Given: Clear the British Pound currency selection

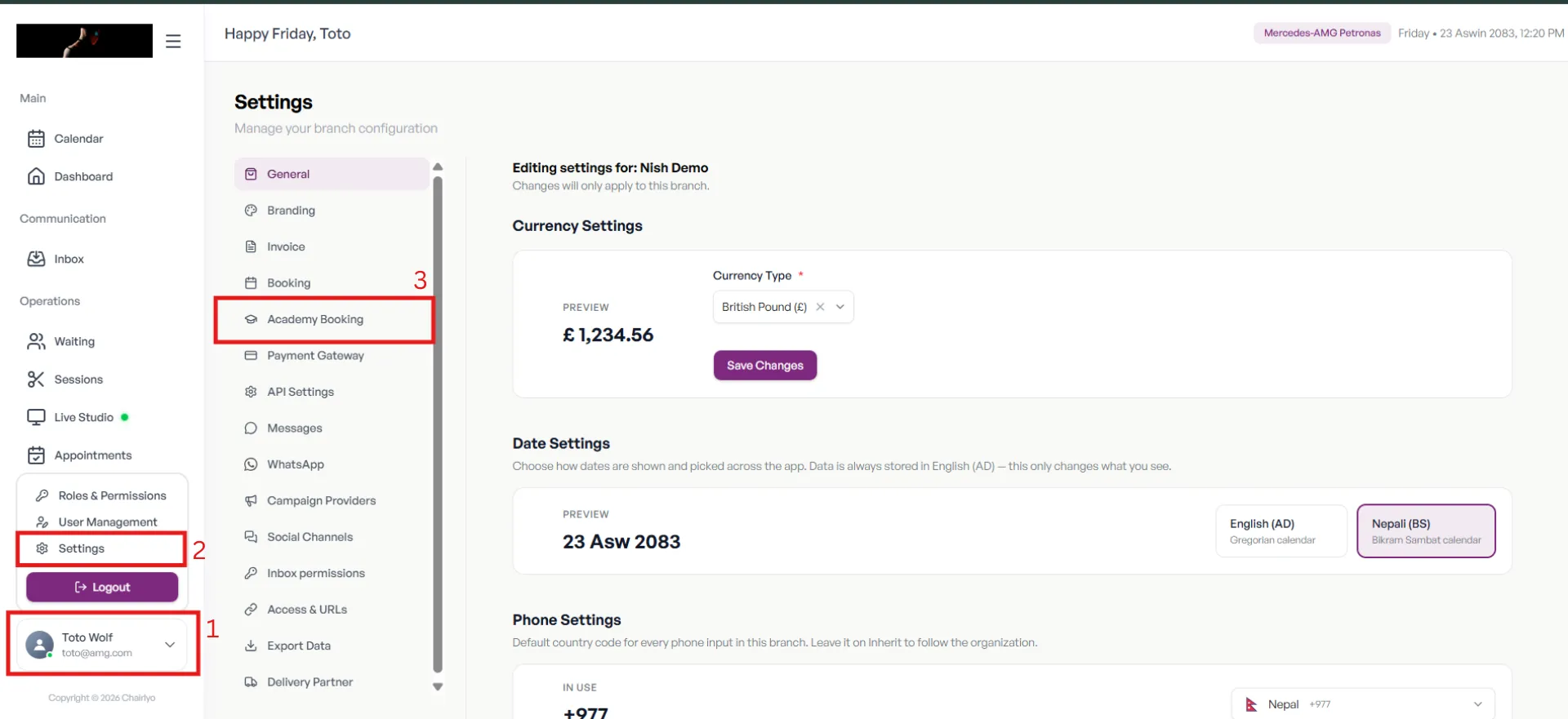Looking at the screenshot, I should 820,307.
